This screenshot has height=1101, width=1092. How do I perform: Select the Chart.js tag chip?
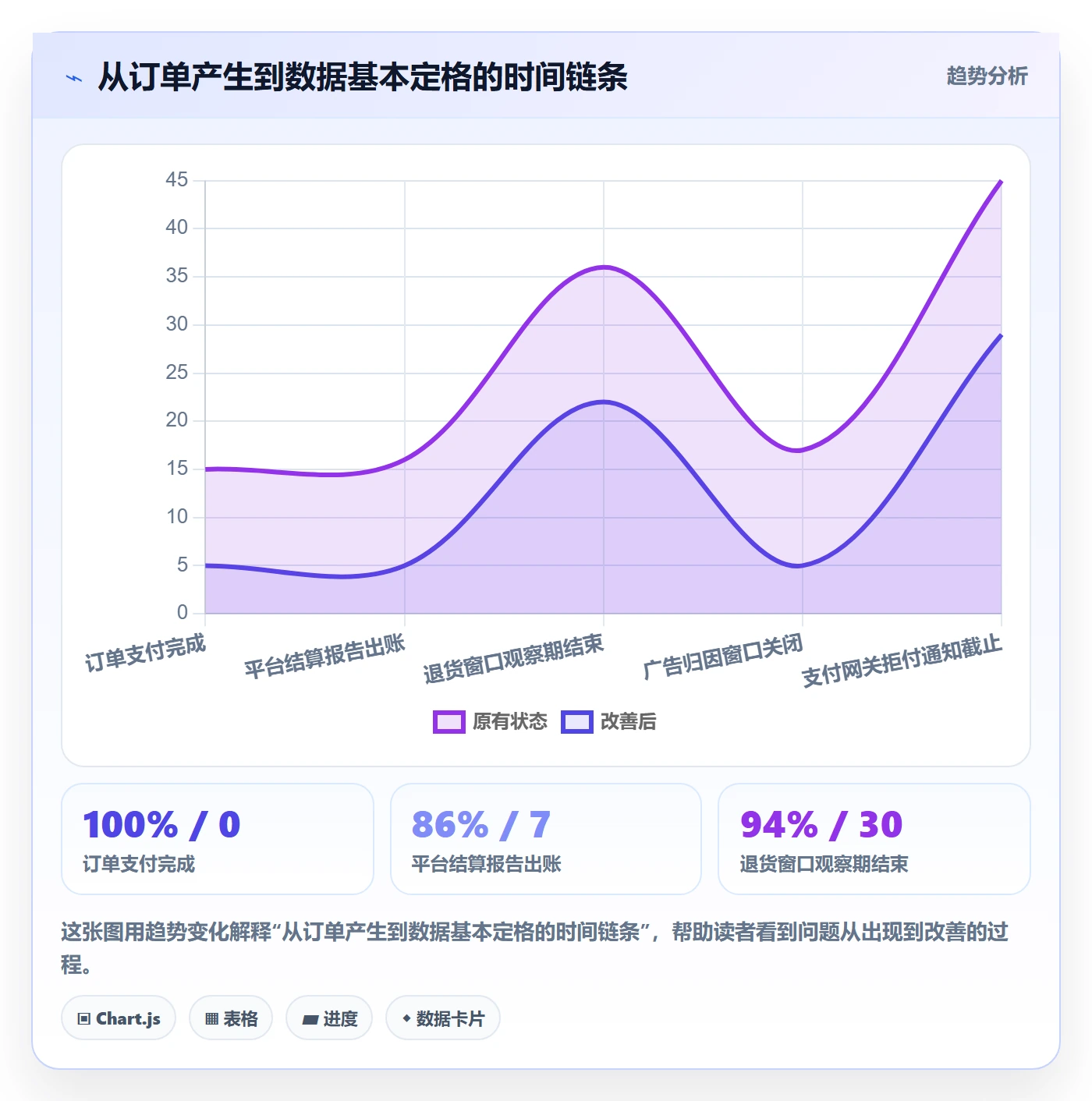[119, 1018]
